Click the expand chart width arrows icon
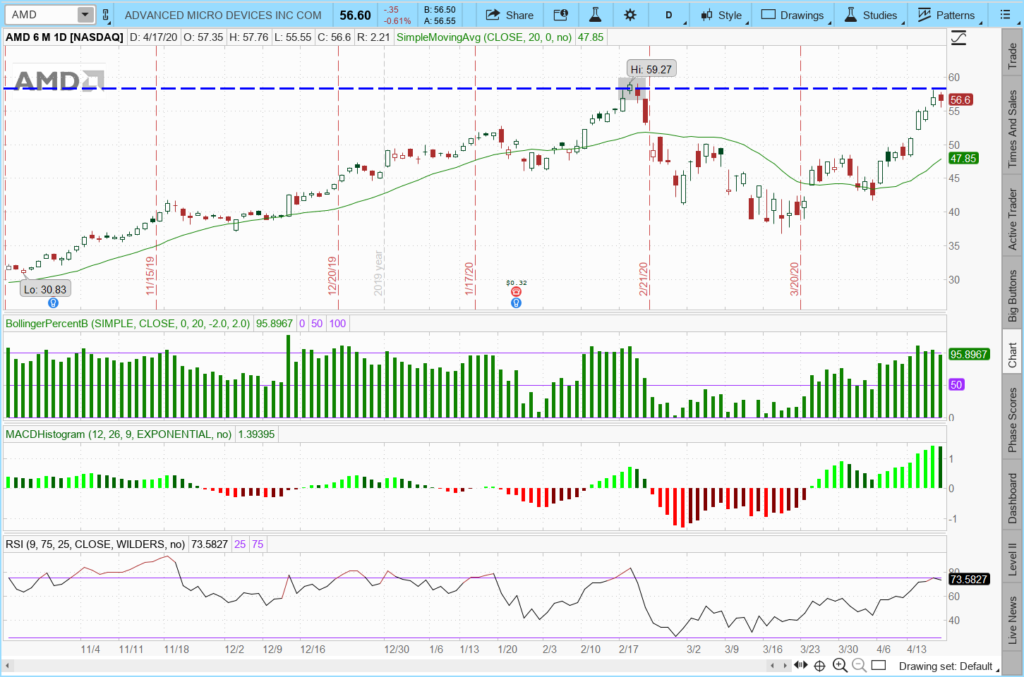The width and height of the screenshot is (1024, 677). [x=801, y=665]
